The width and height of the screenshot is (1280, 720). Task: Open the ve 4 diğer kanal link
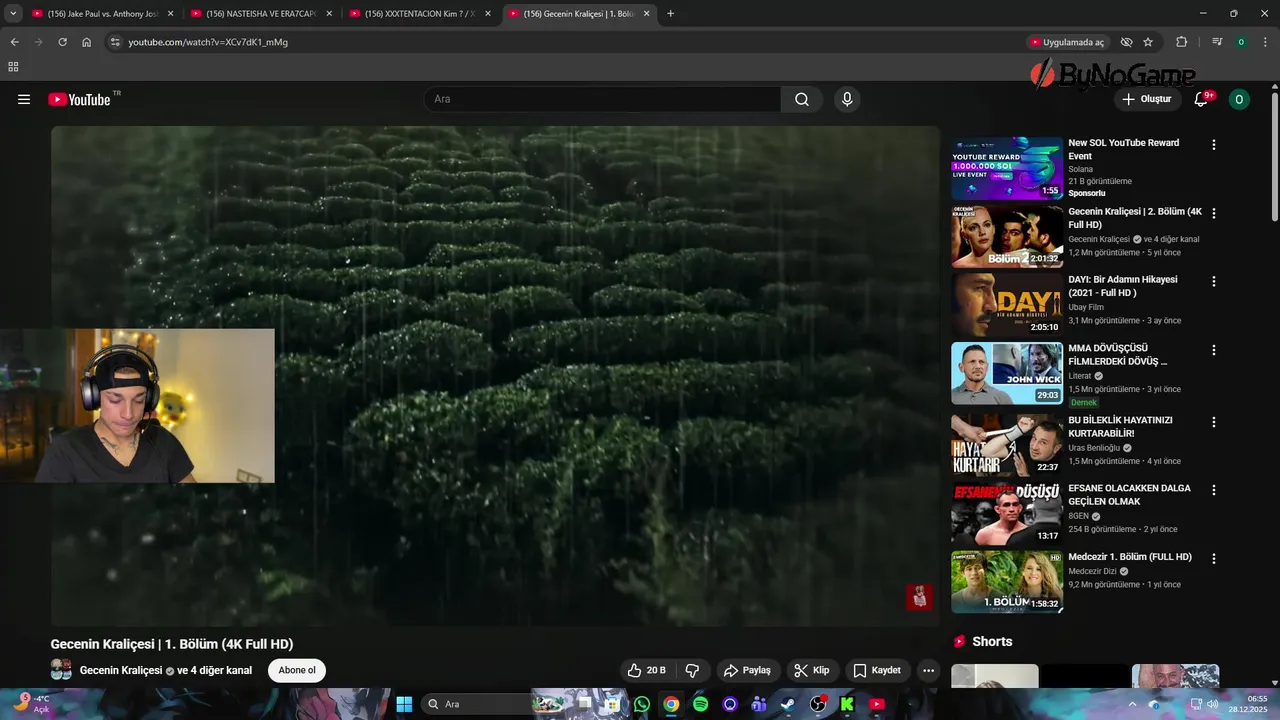tap(214, 670)
